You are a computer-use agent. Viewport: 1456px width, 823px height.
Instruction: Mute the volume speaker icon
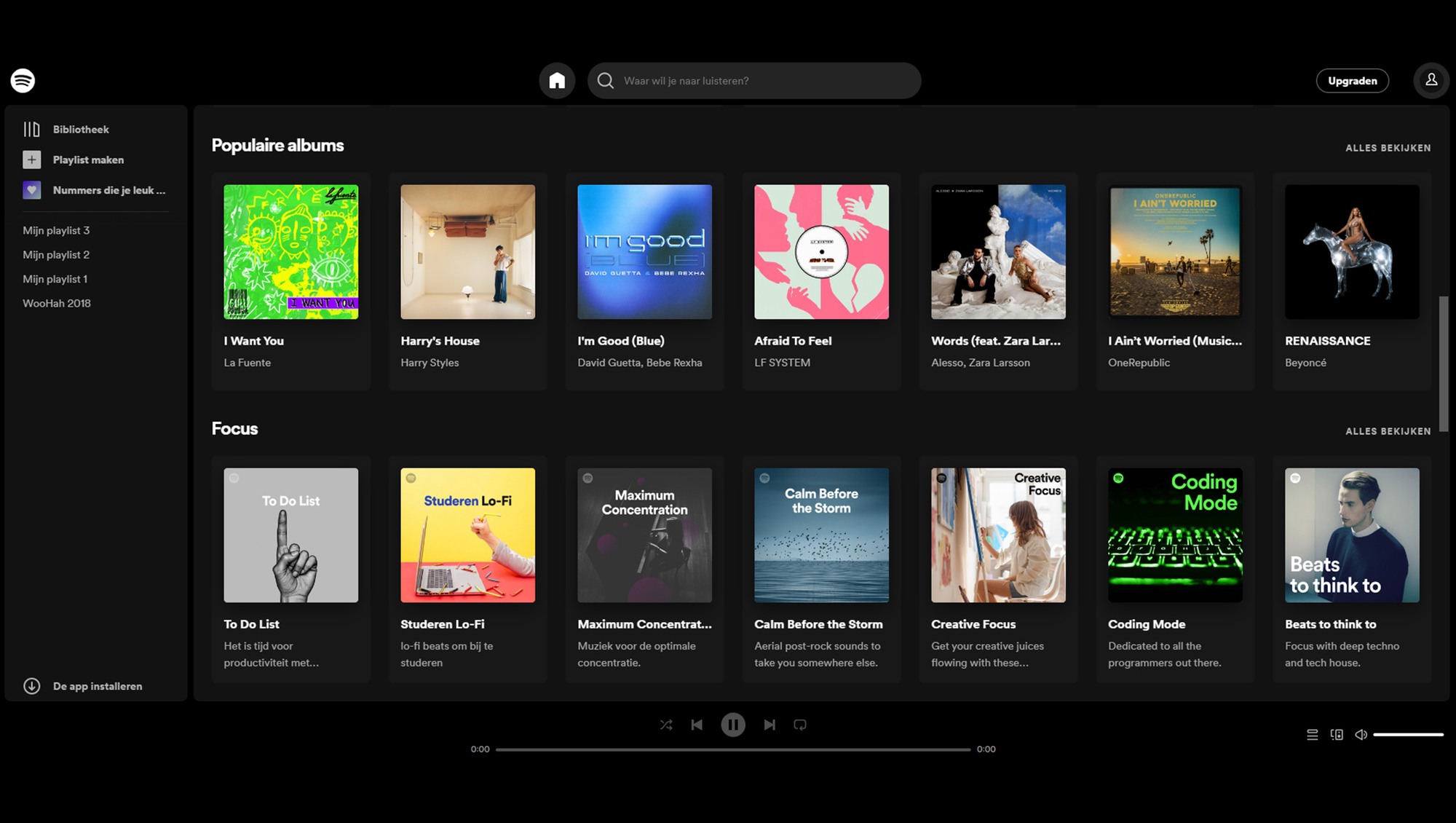(x=1361, y=735)
